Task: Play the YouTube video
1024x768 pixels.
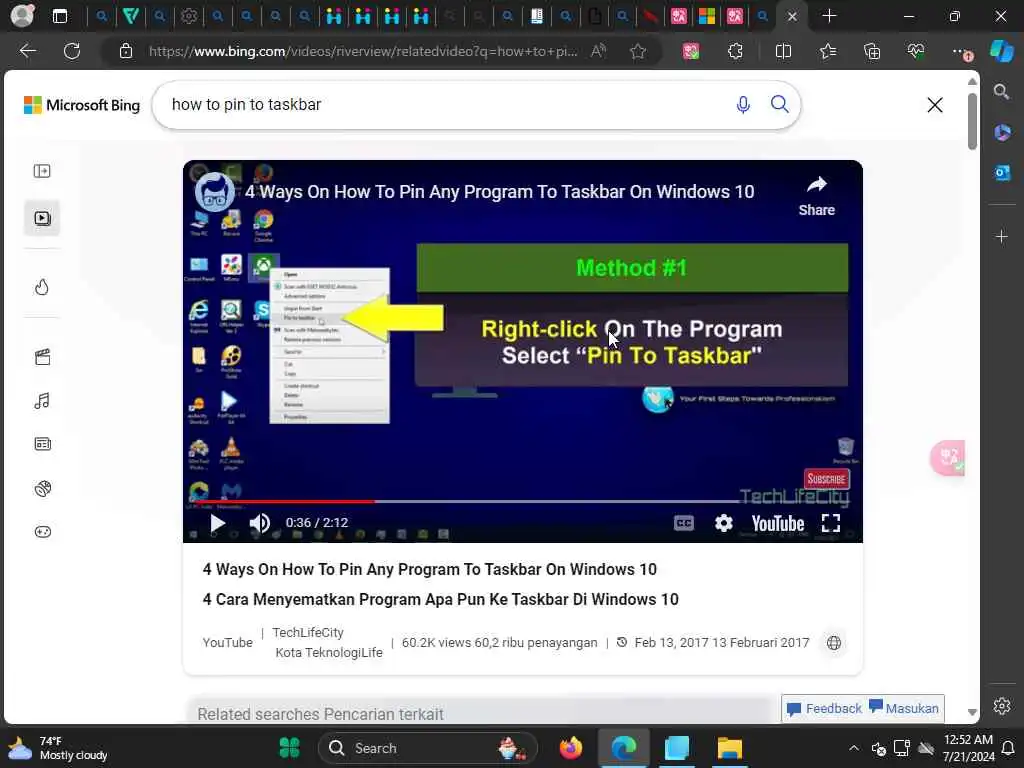Action: [x=217, y=523]
